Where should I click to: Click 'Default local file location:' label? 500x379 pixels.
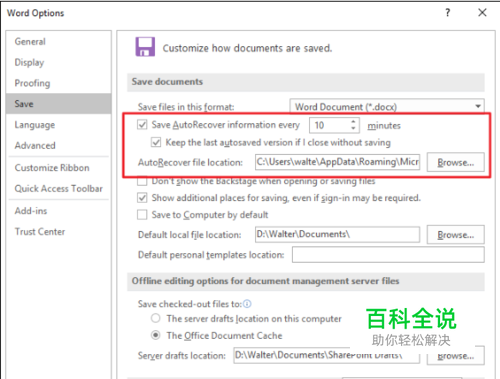click(189, 235)
